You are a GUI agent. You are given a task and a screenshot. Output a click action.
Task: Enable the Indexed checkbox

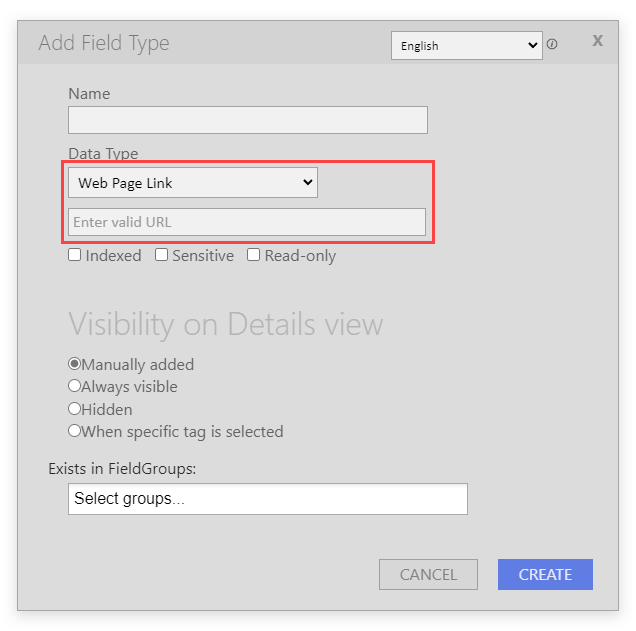click(x=75, y=255)
